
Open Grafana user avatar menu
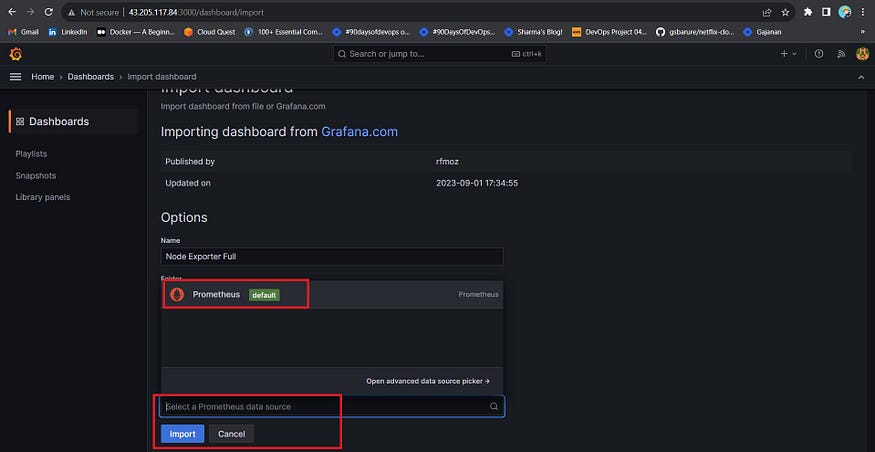click(x=862, y=54)
